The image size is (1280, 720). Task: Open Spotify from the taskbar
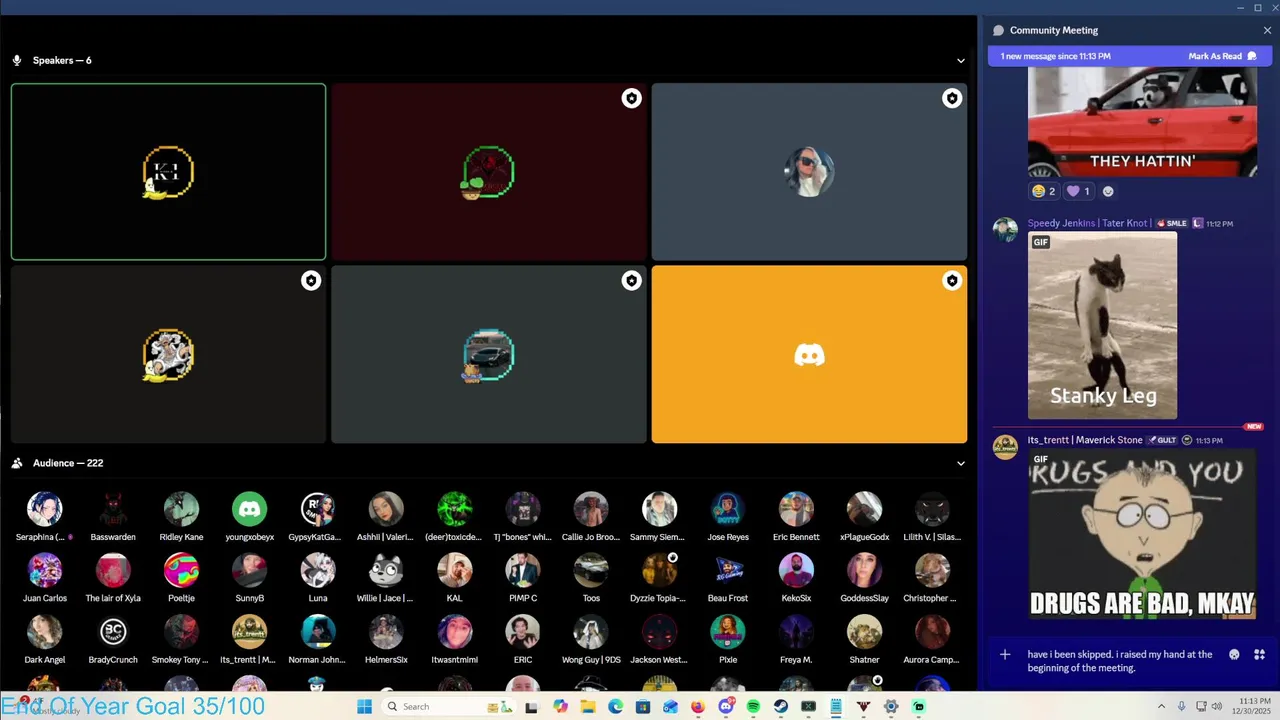click(x=753, y=707)
